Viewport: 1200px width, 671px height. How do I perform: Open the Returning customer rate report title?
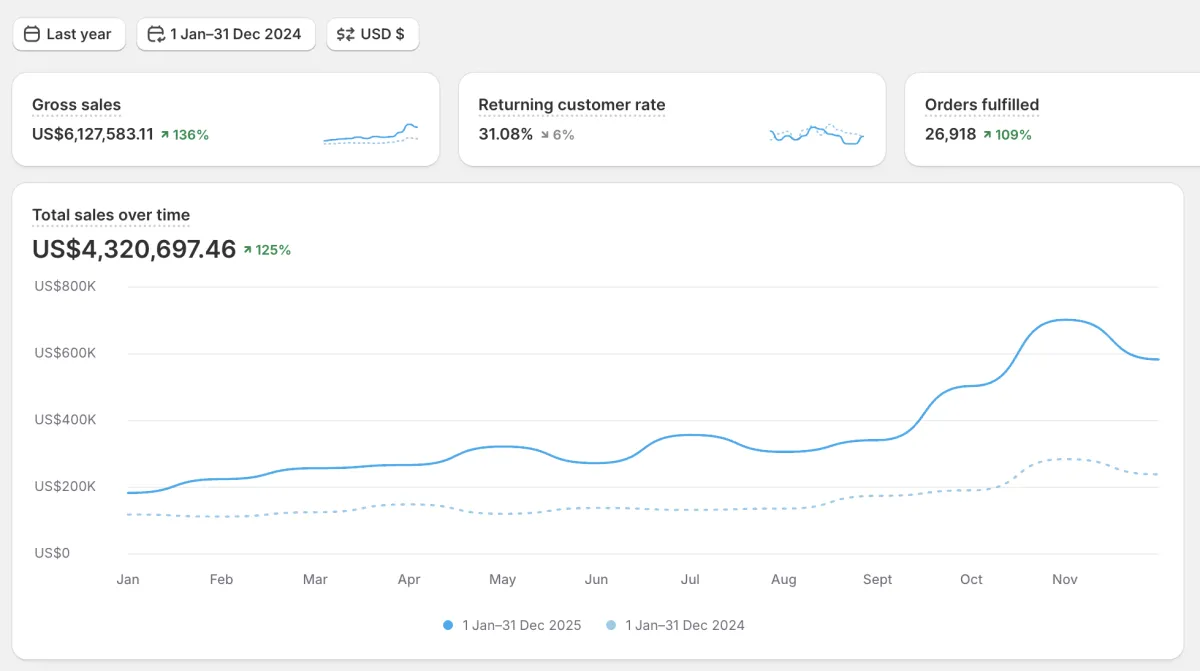coord(571,105)
